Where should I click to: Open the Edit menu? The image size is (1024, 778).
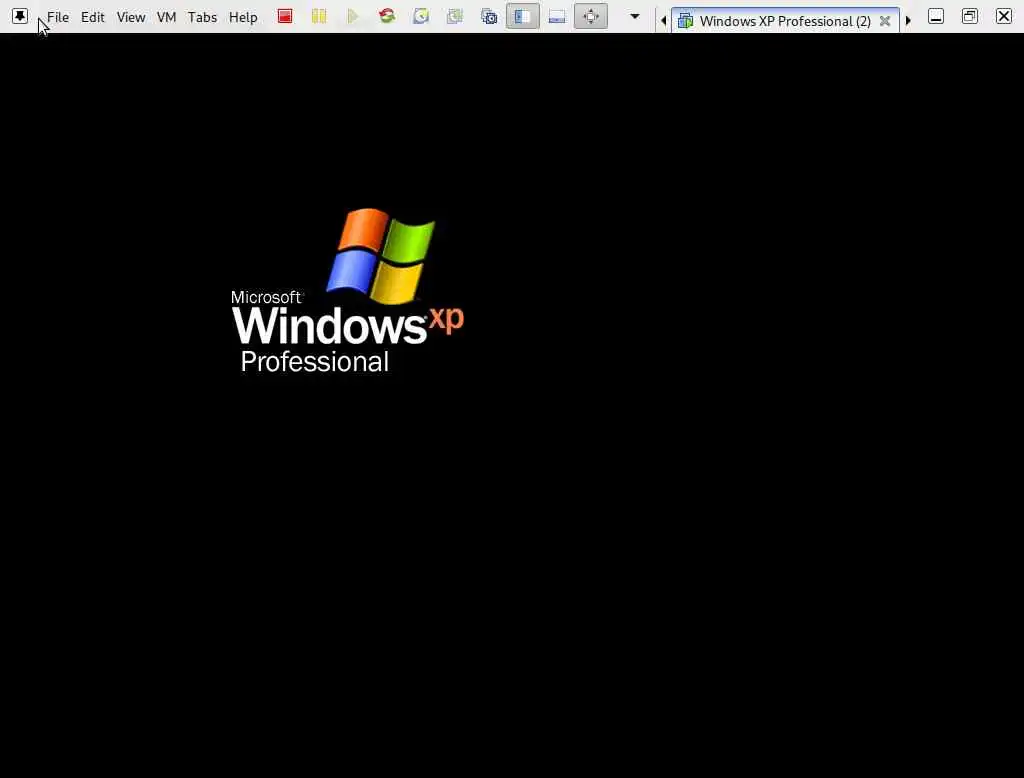click(x=93, y=17)
